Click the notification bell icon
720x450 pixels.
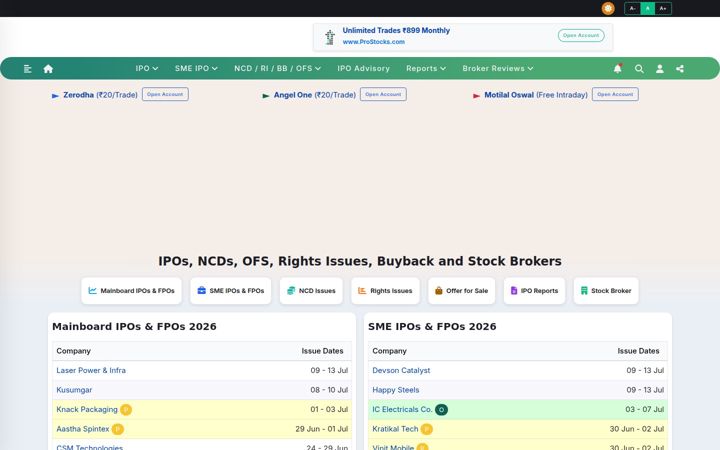618,68
